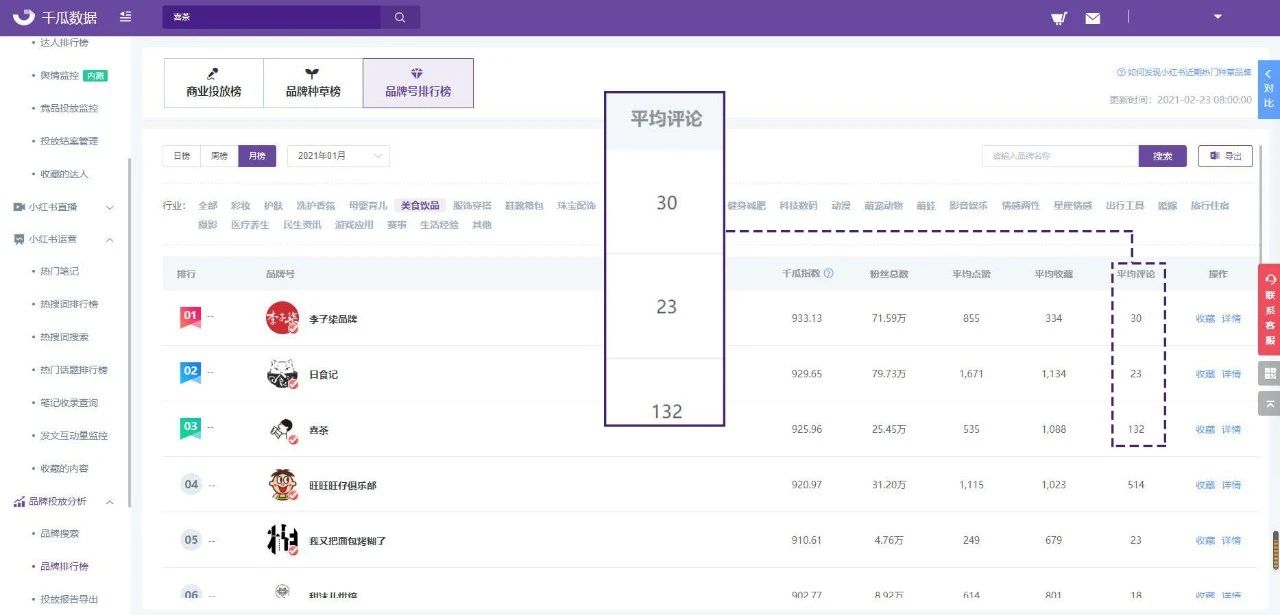1280x615 pixels.
Task: Filter industry by 医疗养生
Action: coord(250,225)
